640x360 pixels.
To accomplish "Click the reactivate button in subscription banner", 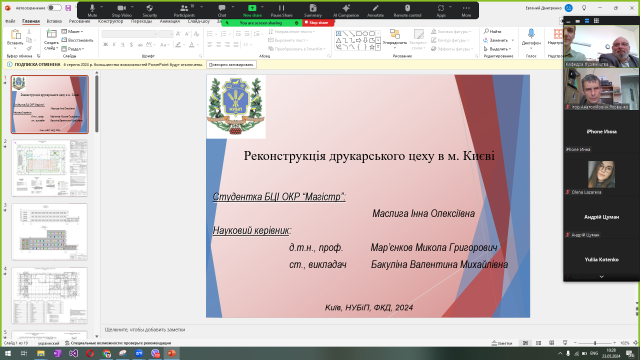I will point(231,64).
